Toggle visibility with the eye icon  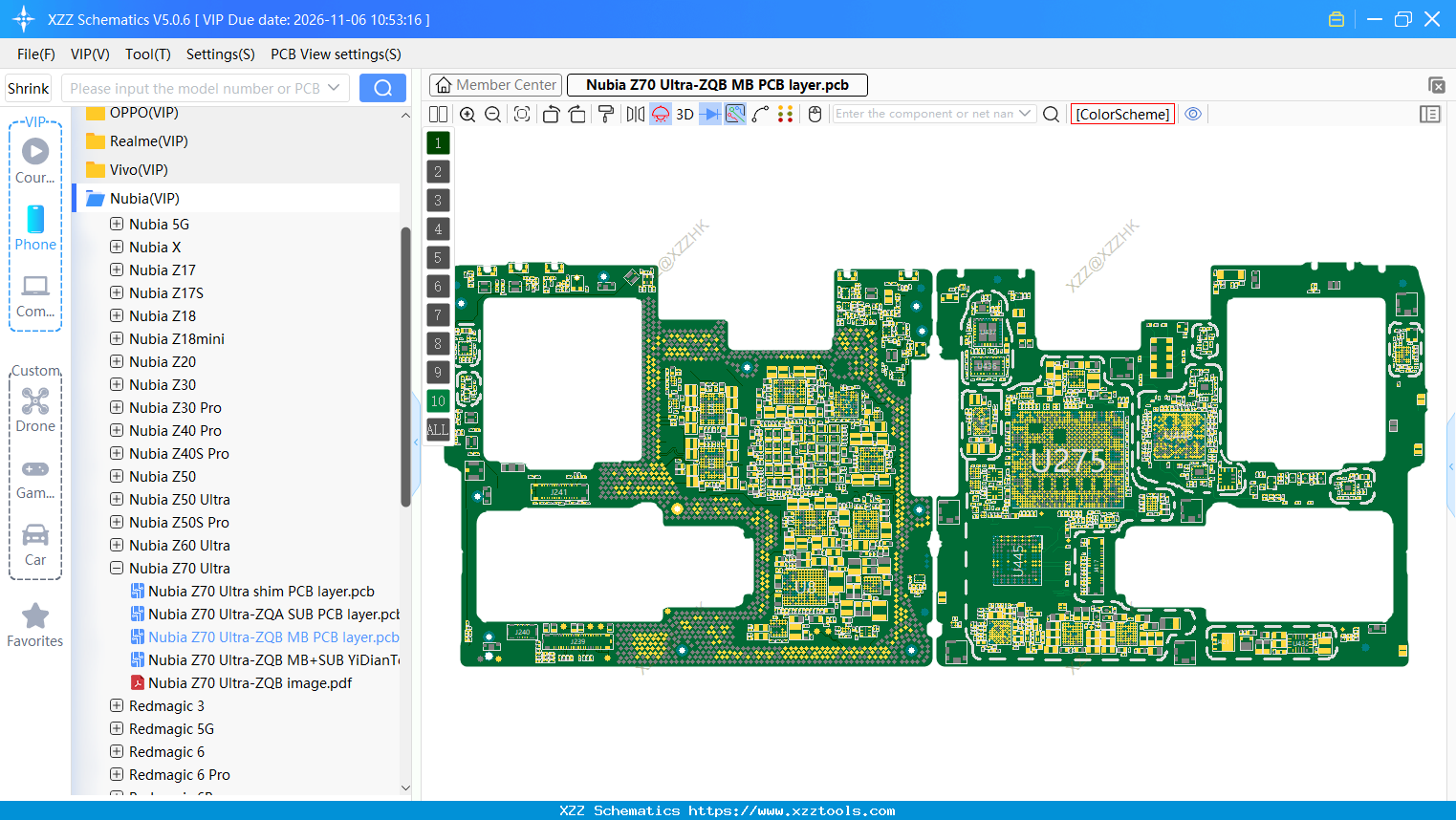pos(1192,114)
